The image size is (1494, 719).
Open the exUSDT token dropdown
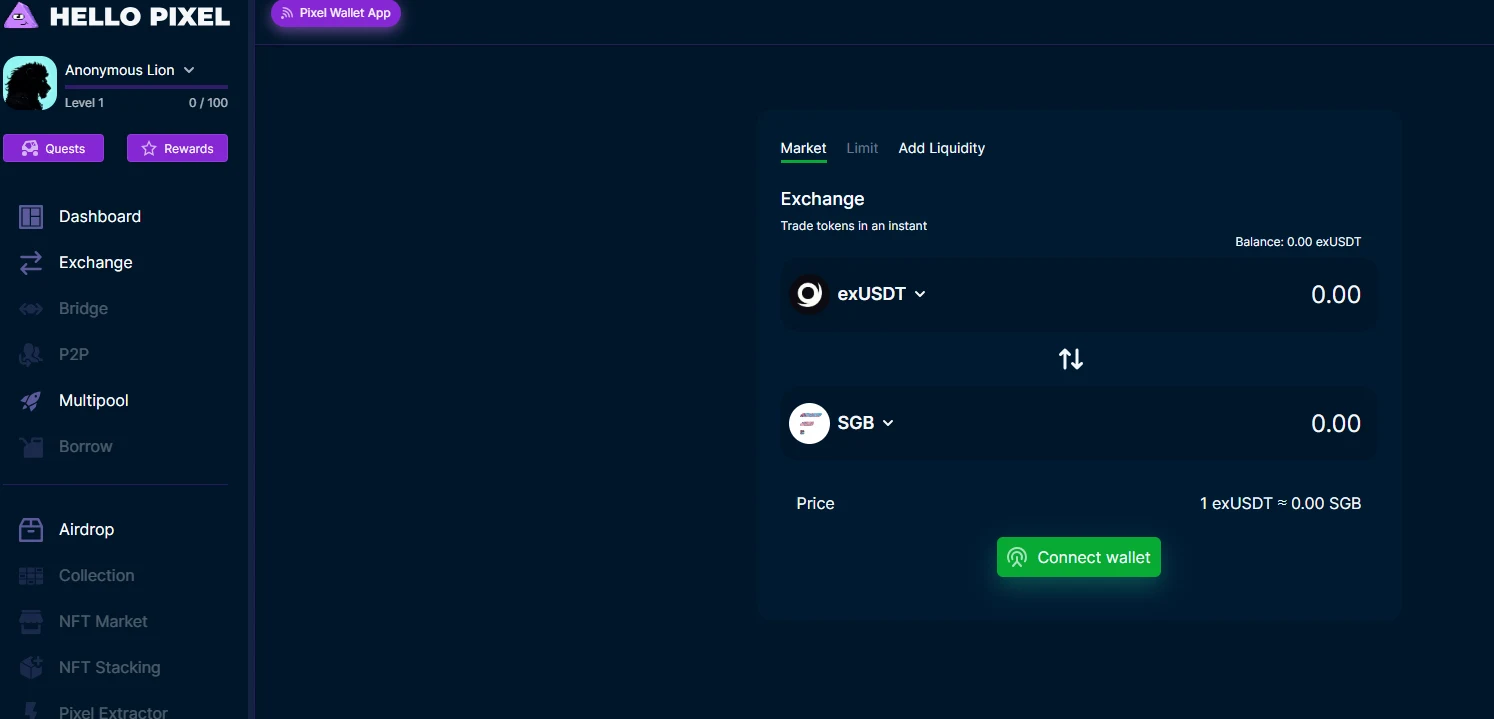tap(881, 294)
